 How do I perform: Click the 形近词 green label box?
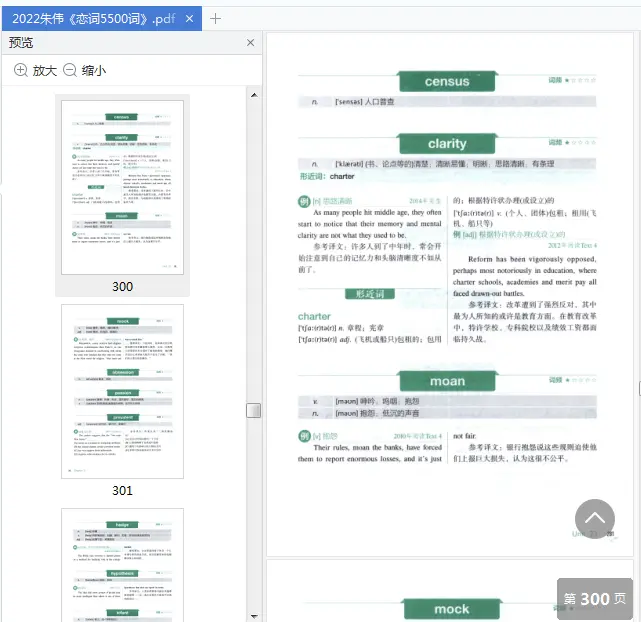[x=370, y=294]
